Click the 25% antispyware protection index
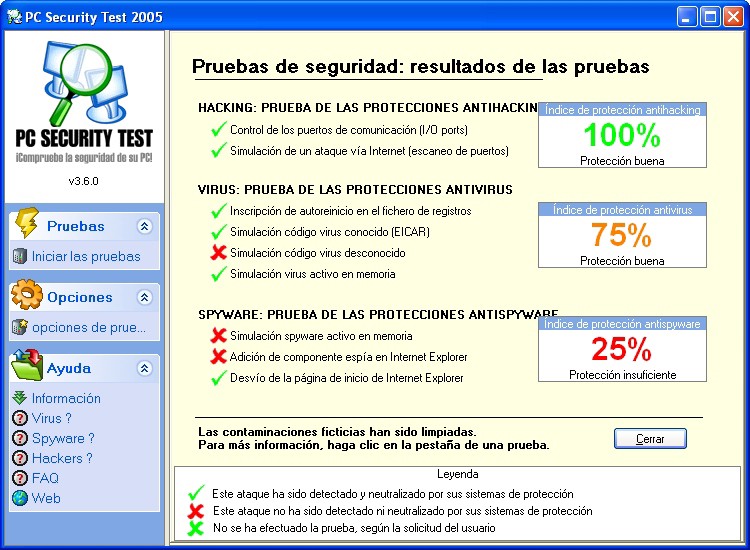Viewport: 750px width, 550px height. [622, 349]
